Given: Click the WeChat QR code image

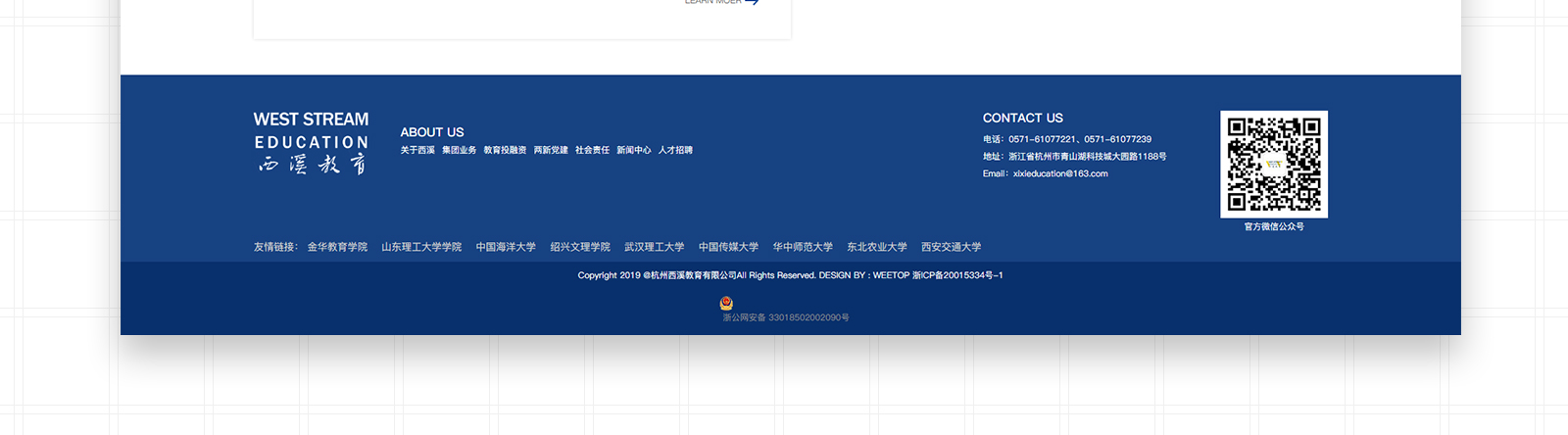Looking at the screenshot, I should (x=1273, y=164).
